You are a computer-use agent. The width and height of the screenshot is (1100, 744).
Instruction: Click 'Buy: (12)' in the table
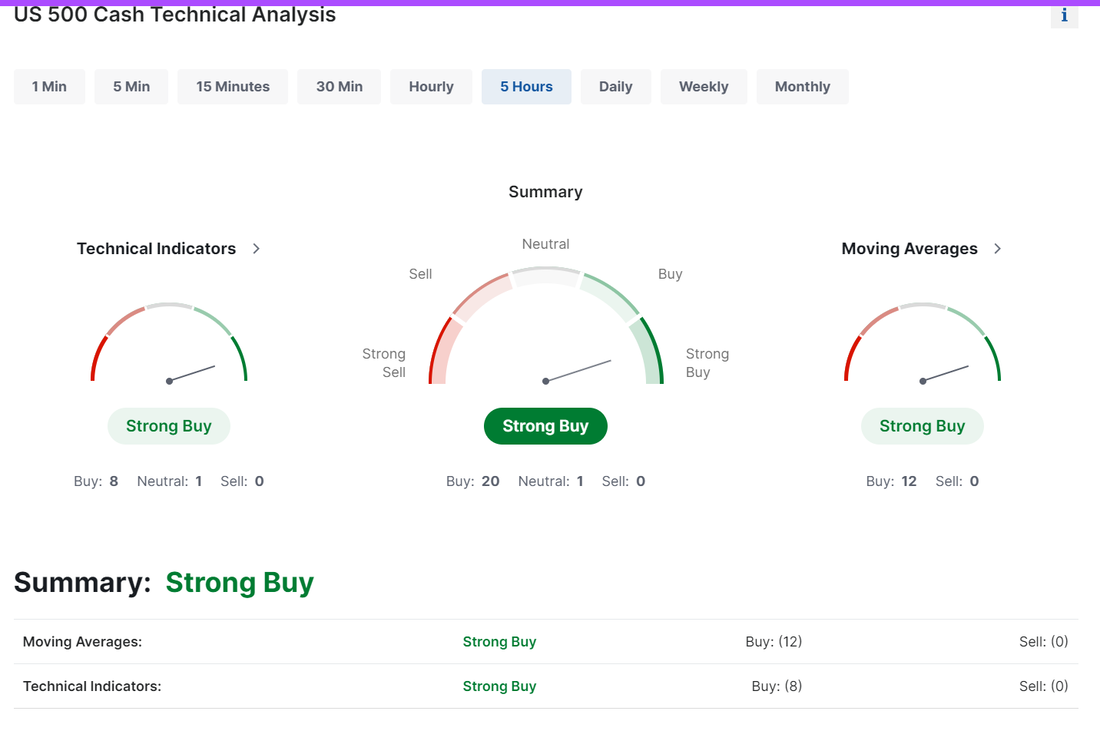773,642
